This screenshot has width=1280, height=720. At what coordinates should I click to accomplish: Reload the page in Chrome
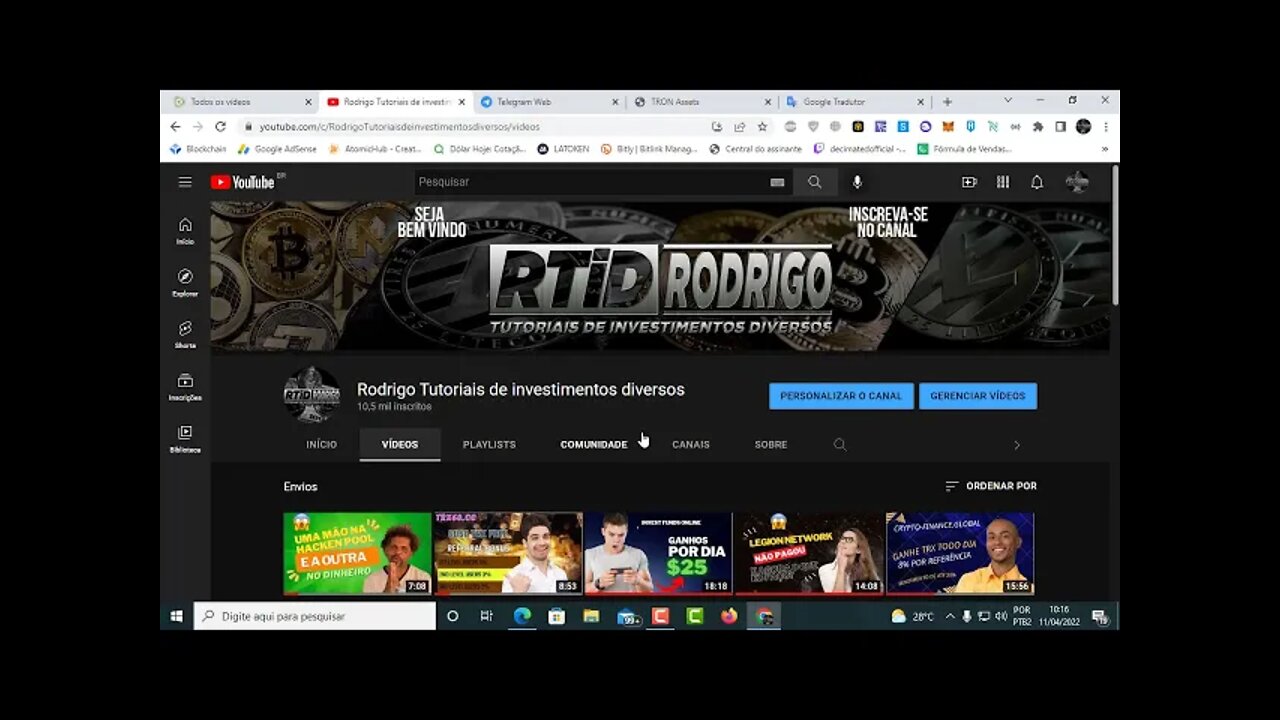[220, 127]
